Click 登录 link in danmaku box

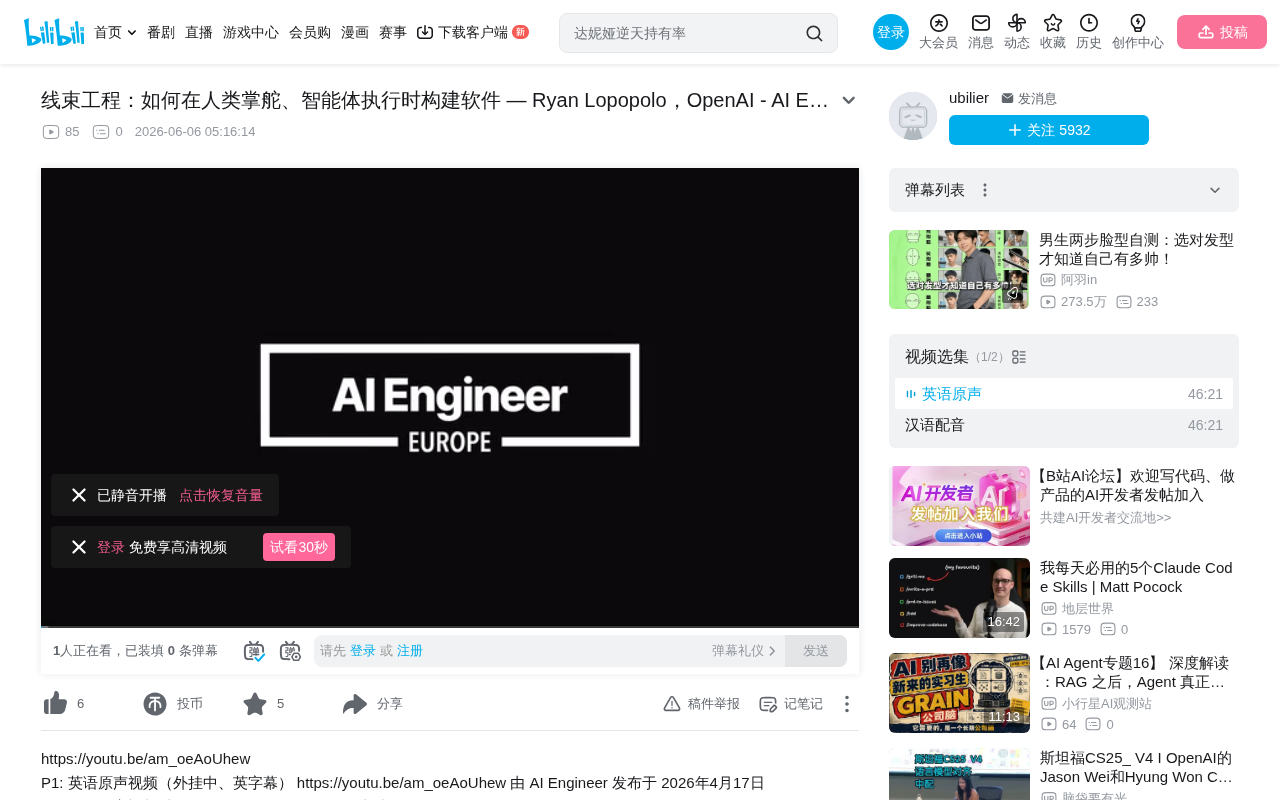pos(363,651)
